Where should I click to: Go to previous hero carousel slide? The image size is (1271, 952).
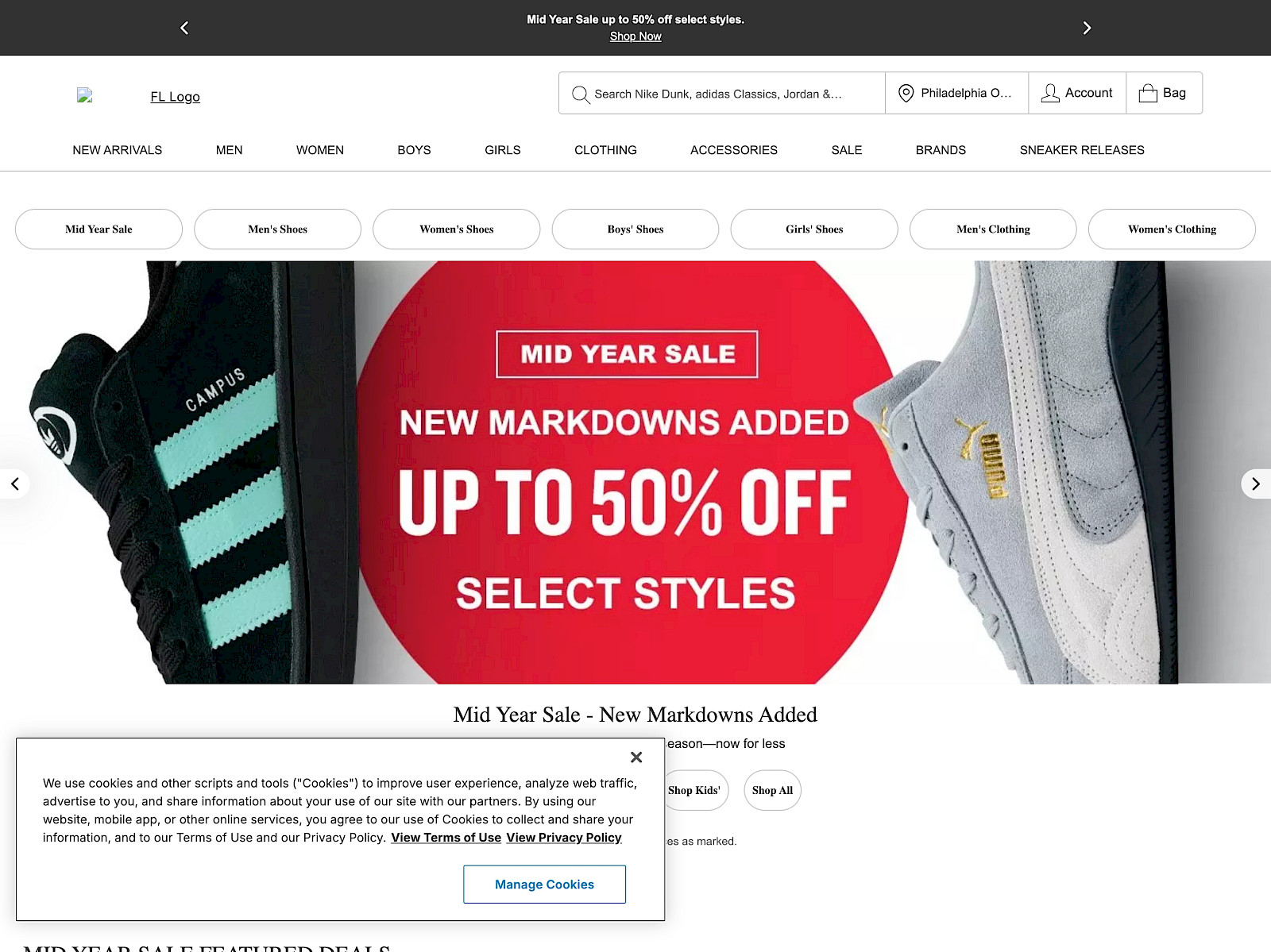pos(15,484)
